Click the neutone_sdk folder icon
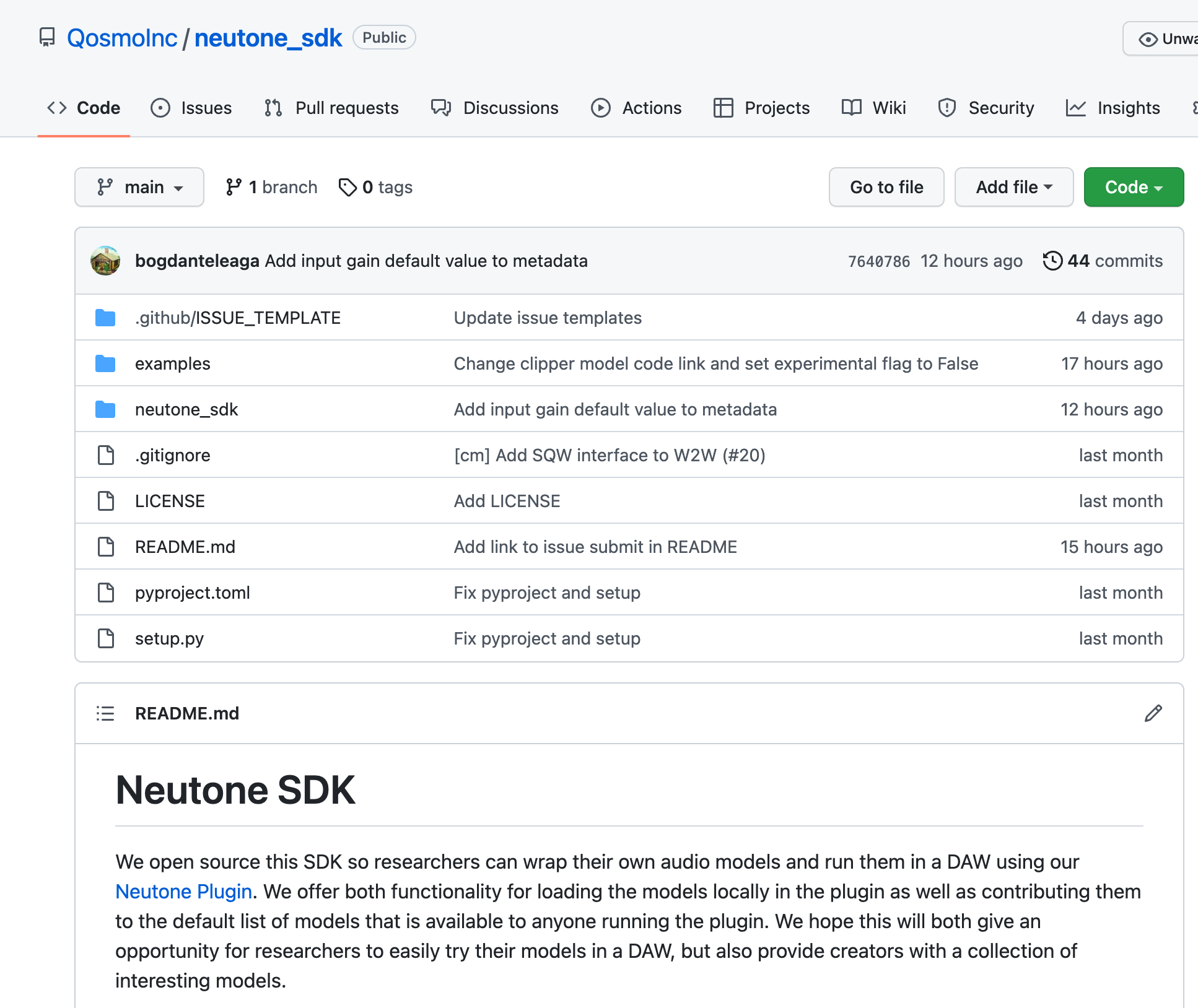This screenshot has height=1008, width=1198. pyautogui.click(x=105, y=409)
